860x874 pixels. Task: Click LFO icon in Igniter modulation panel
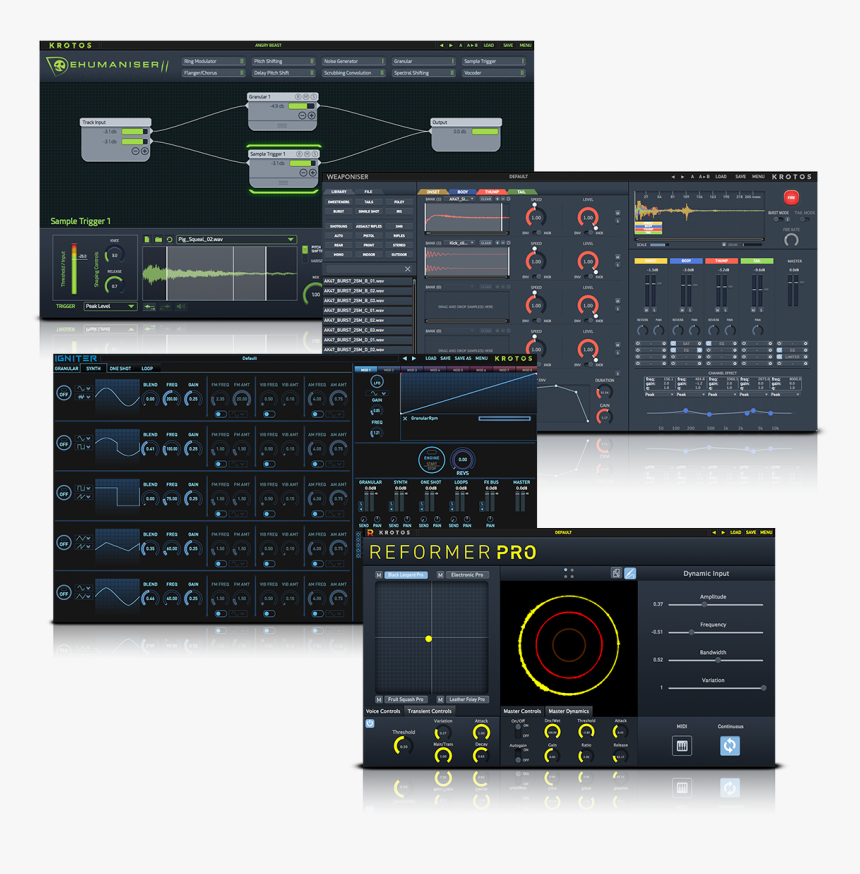click(377, 382)
